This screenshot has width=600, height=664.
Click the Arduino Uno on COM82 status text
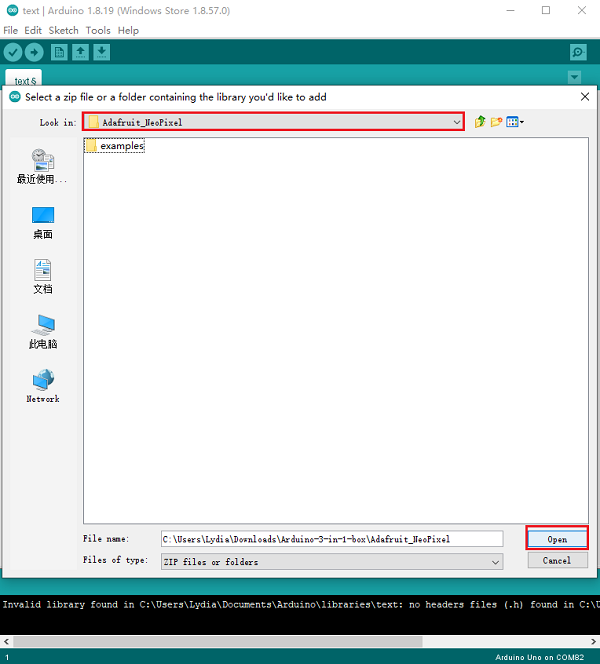point(539,657)
